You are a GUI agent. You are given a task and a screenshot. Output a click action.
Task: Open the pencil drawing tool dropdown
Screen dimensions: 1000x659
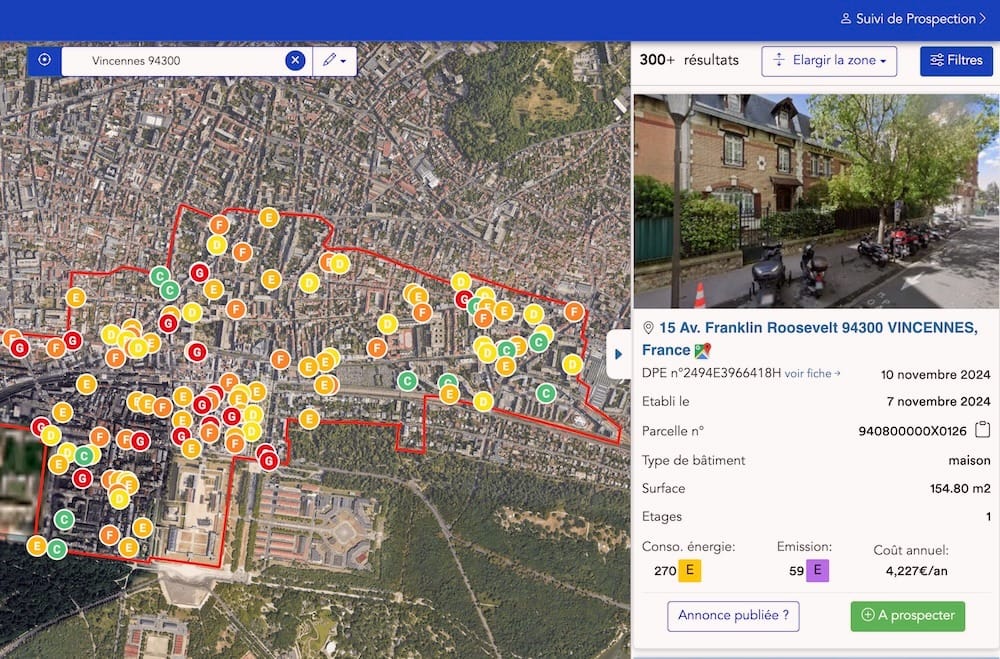334,60
